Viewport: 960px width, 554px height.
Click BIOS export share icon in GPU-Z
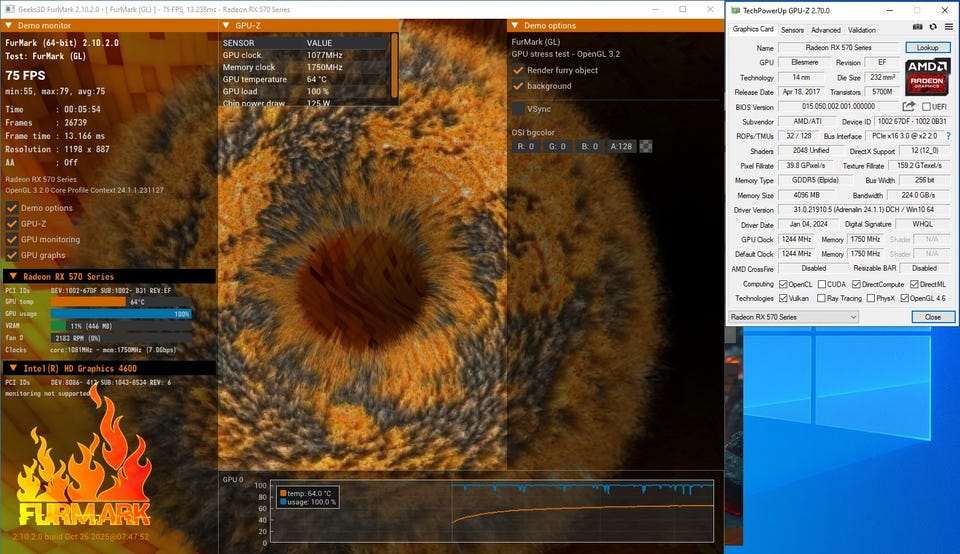(909, 107)
